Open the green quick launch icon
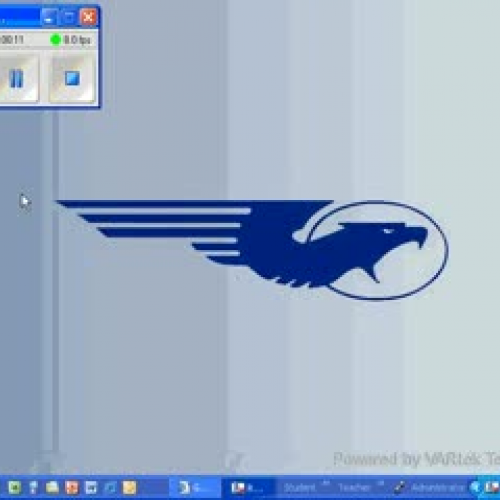500x500 pixels. pos(14,488)
